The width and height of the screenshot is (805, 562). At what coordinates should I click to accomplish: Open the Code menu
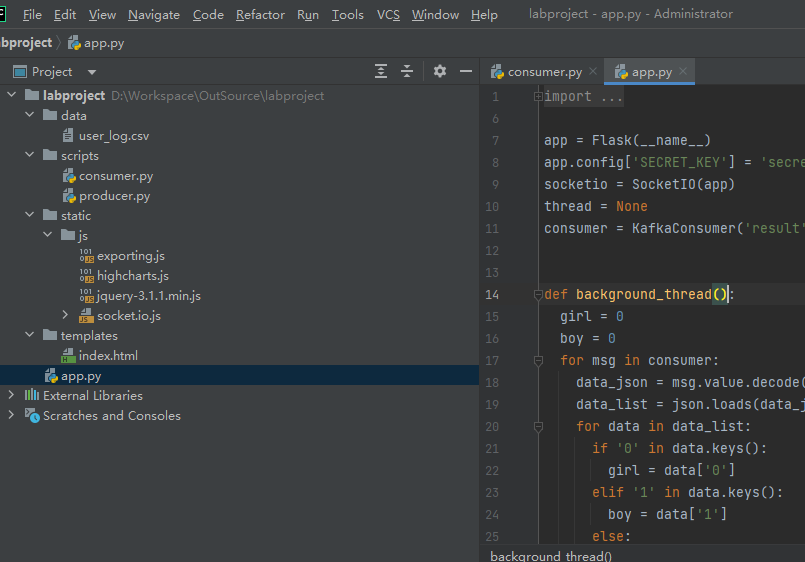click(x=208, y=15)
